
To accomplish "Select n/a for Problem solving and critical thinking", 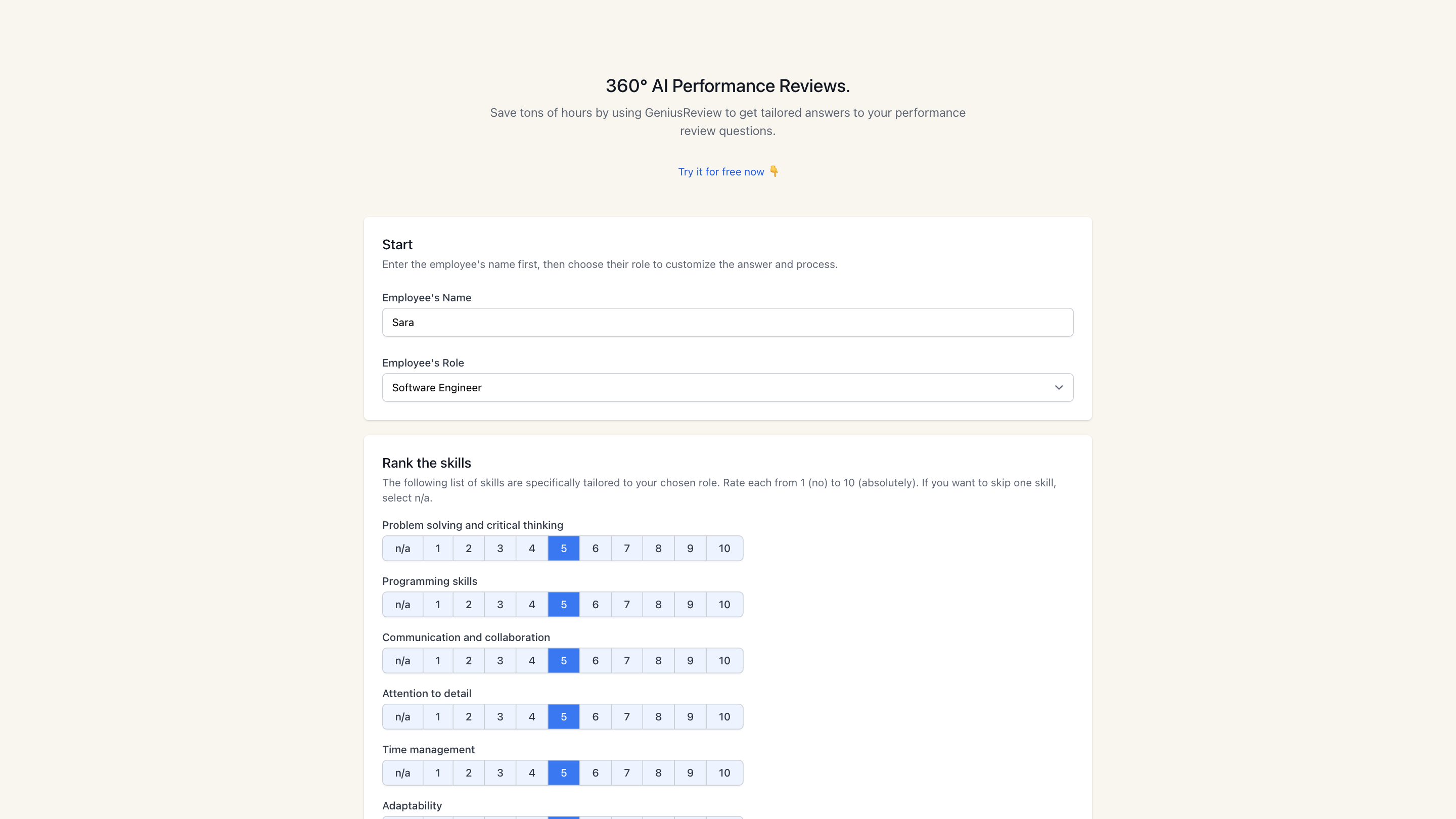I will coord(402,548).
